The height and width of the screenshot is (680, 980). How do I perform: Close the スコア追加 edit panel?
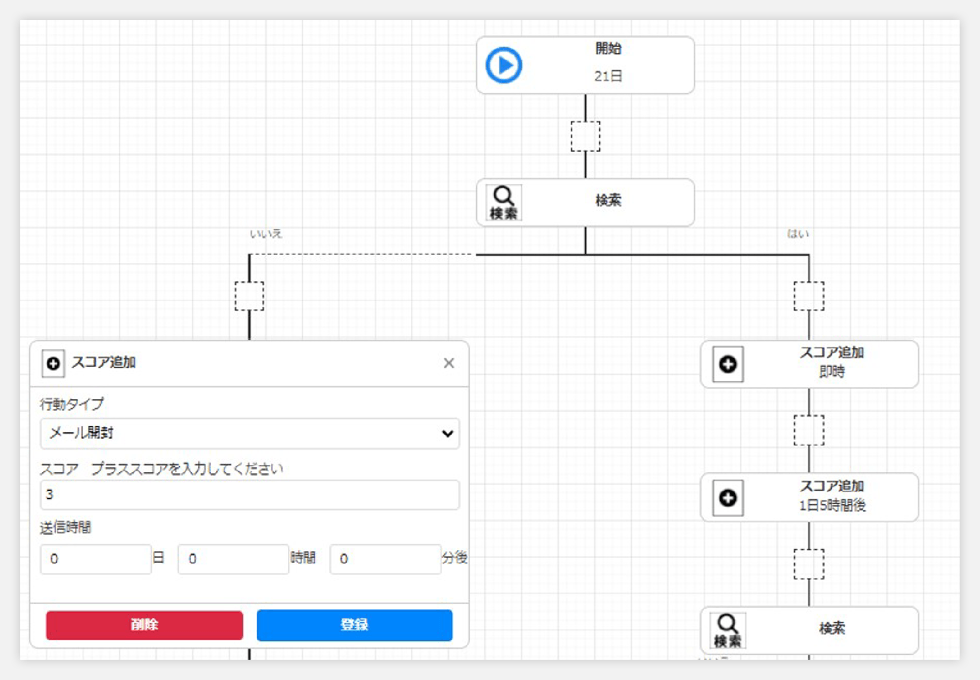(449, 363)
